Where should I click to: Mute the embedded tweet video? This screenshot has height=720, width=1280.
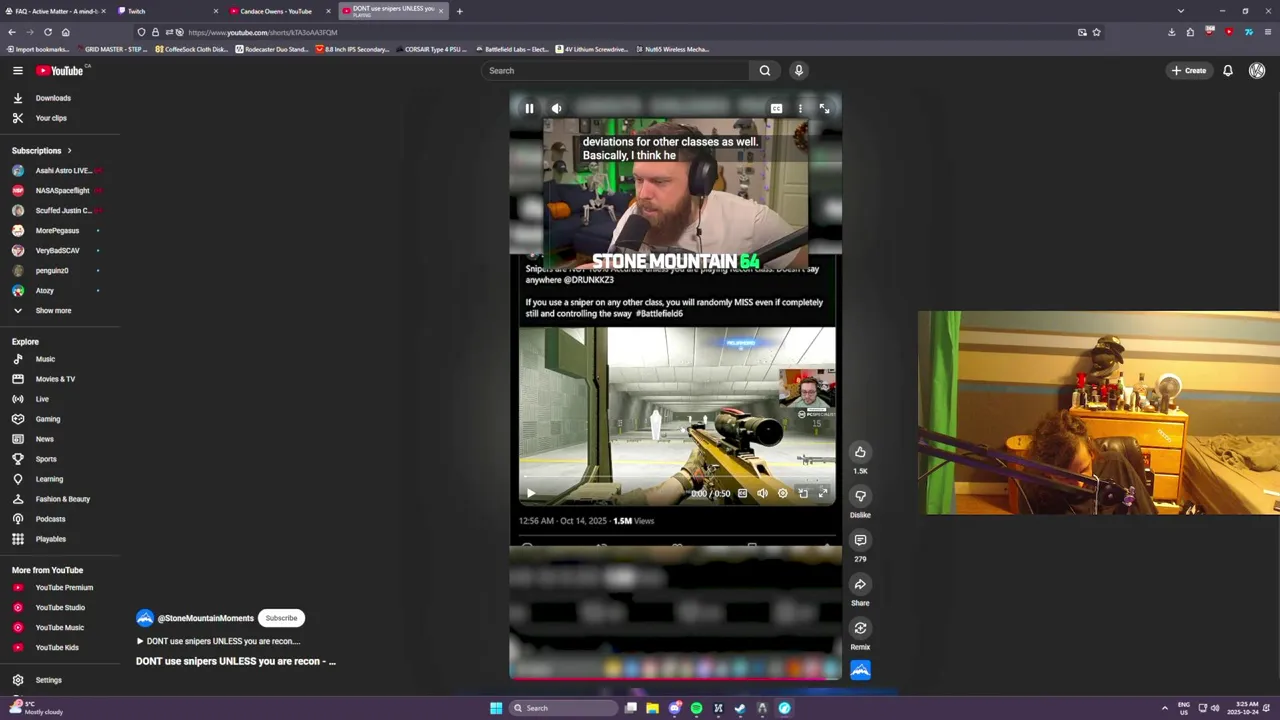762,493
